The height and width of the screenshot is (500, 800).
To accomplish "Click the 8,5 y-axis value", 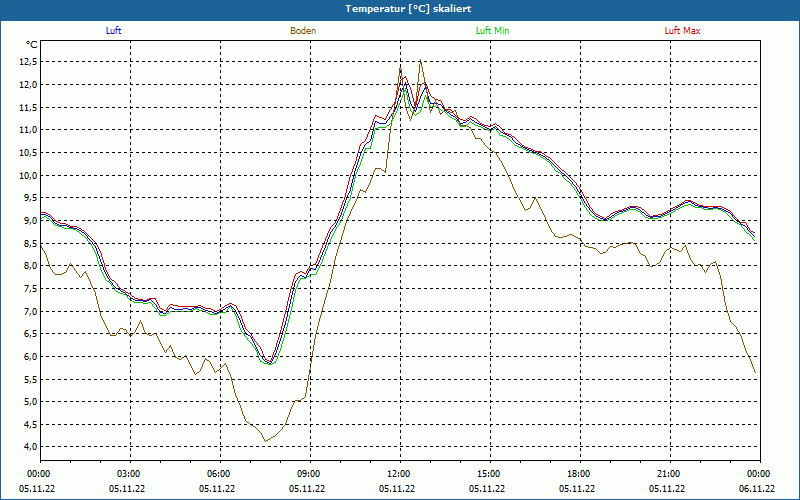I will (30, 243).
